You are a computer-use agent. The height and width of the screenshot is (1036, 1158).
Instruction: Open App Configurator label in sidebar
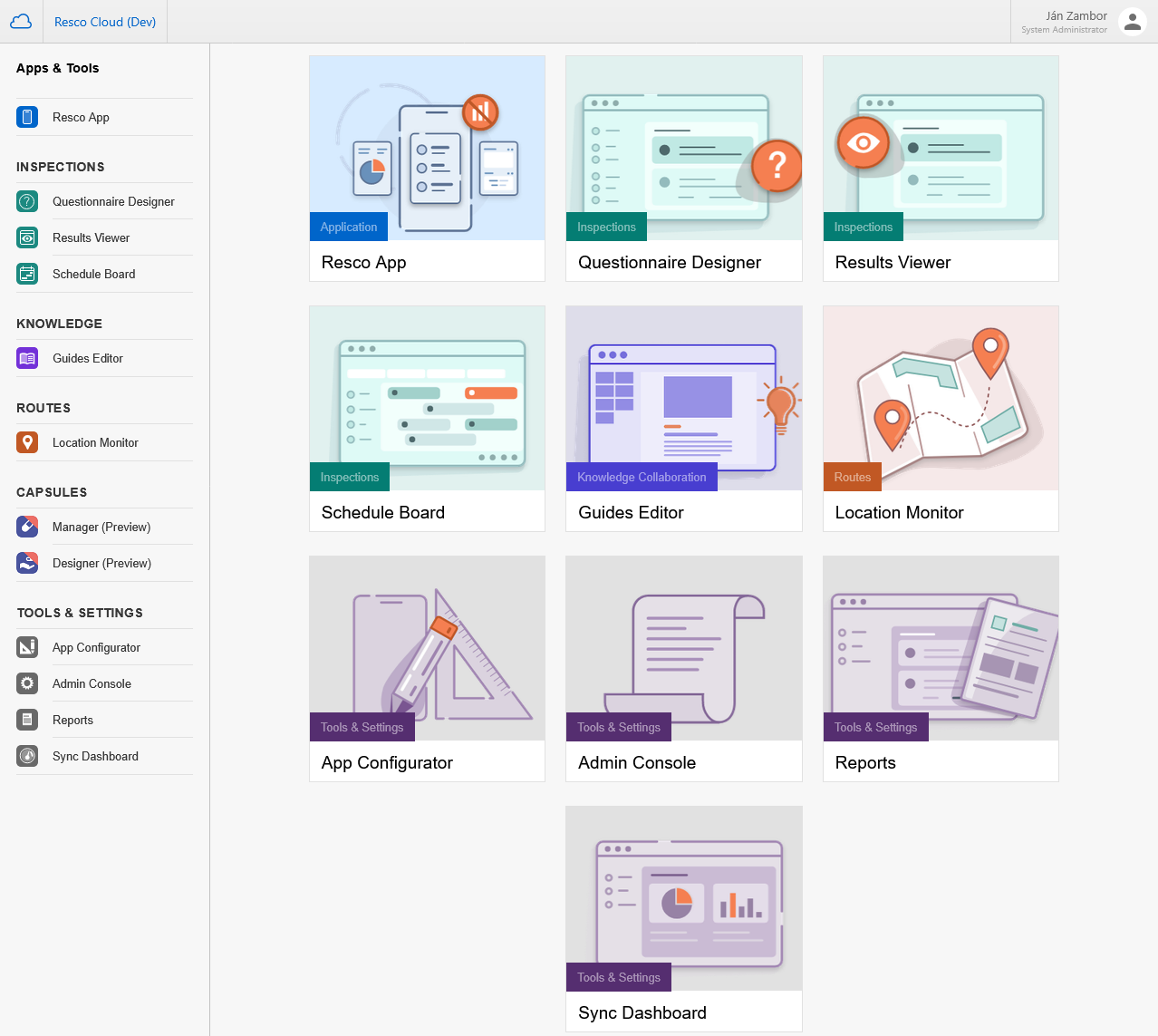pos(96,647)
